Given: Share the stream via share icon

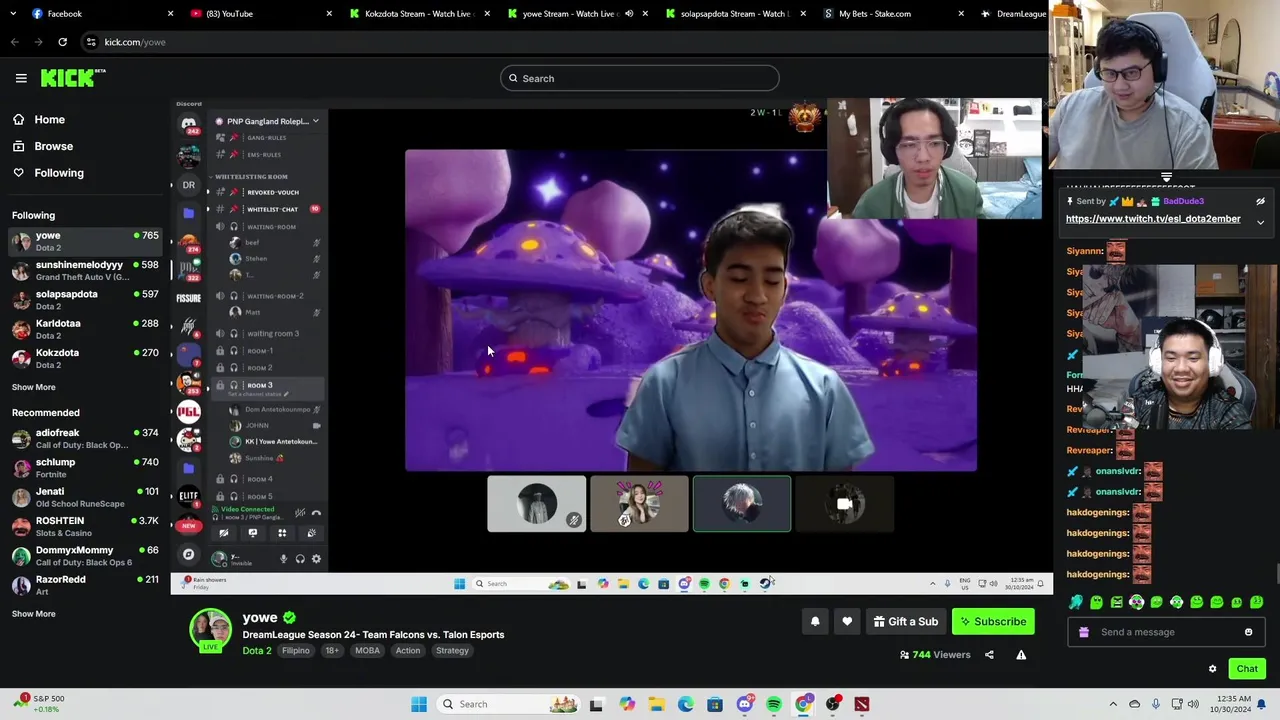Looking at the screenshot, I should (989, 655).
